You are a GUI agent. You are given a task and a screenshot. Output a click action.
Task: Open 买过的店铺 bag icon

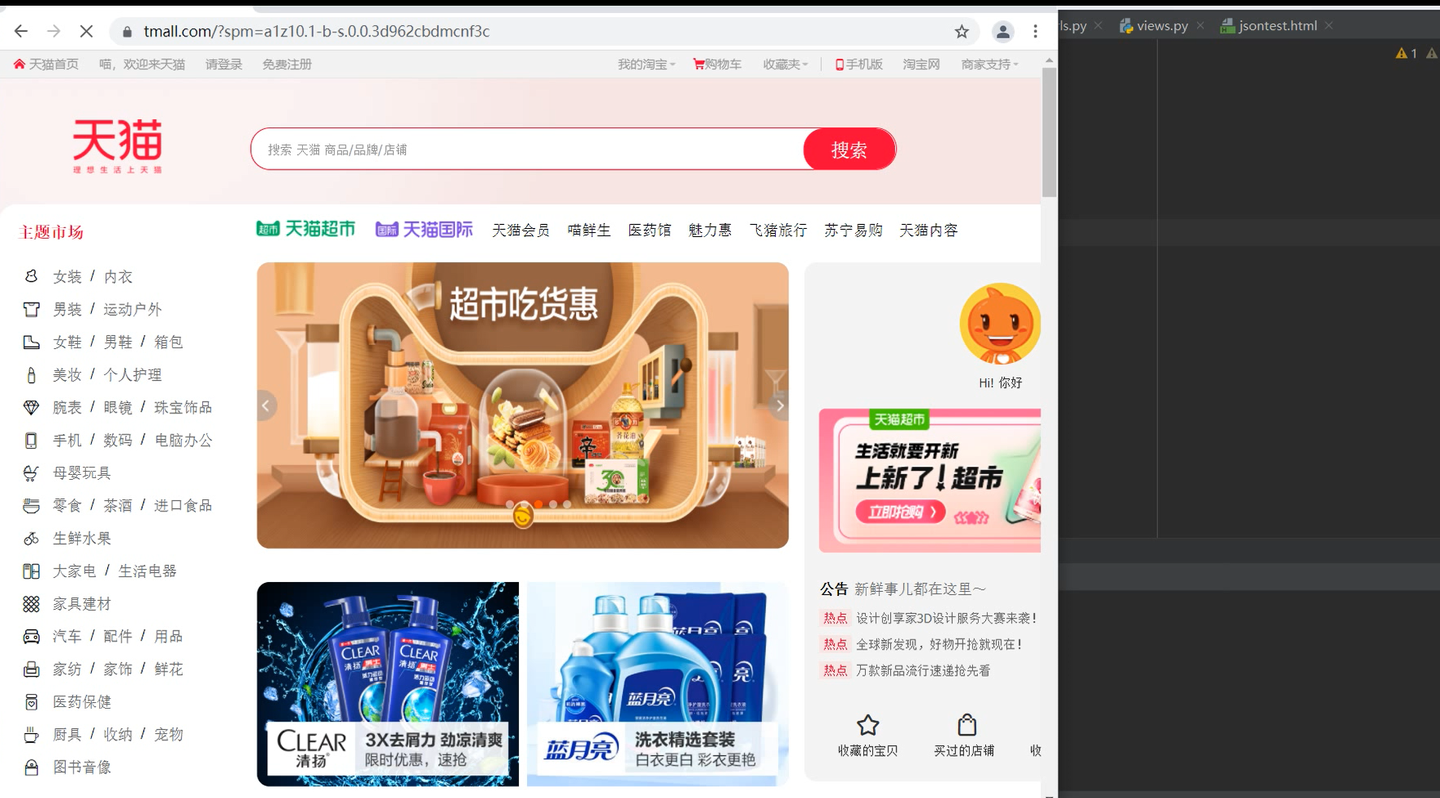coord(966,725)
